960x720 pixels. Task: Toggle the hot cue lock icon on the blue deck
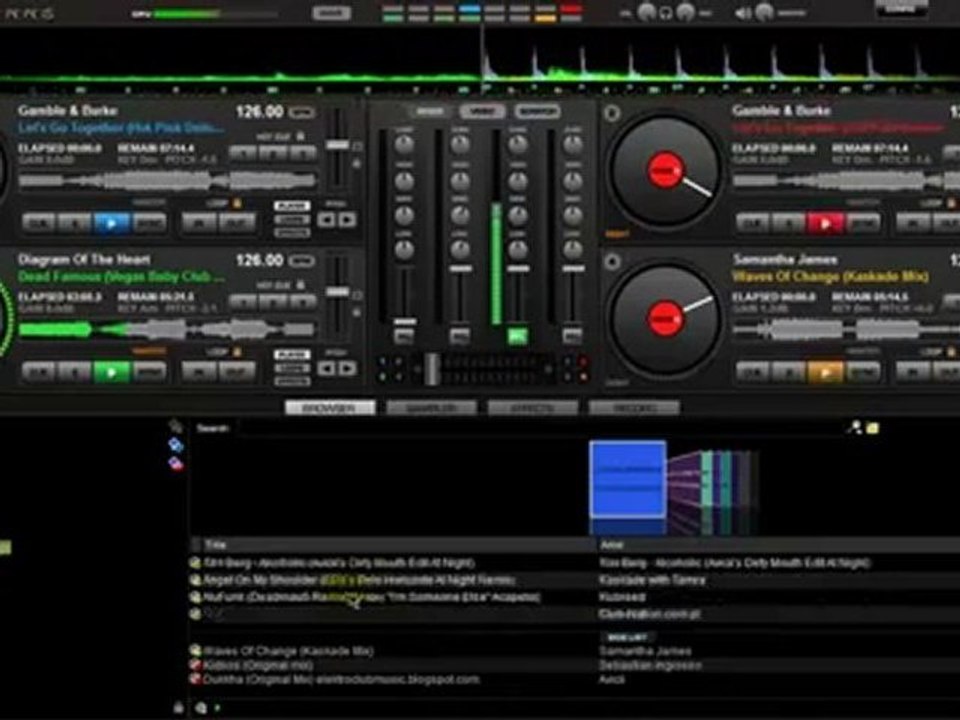301,136
